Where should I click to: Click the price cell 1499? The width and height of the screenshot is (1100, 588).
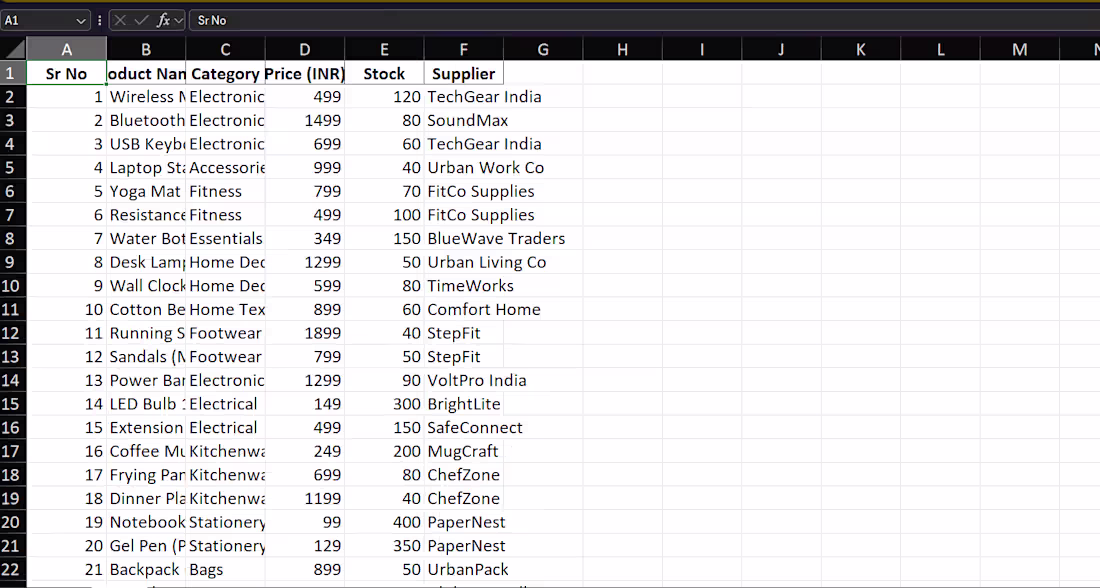pyautogui.click(x=304, y=121)
